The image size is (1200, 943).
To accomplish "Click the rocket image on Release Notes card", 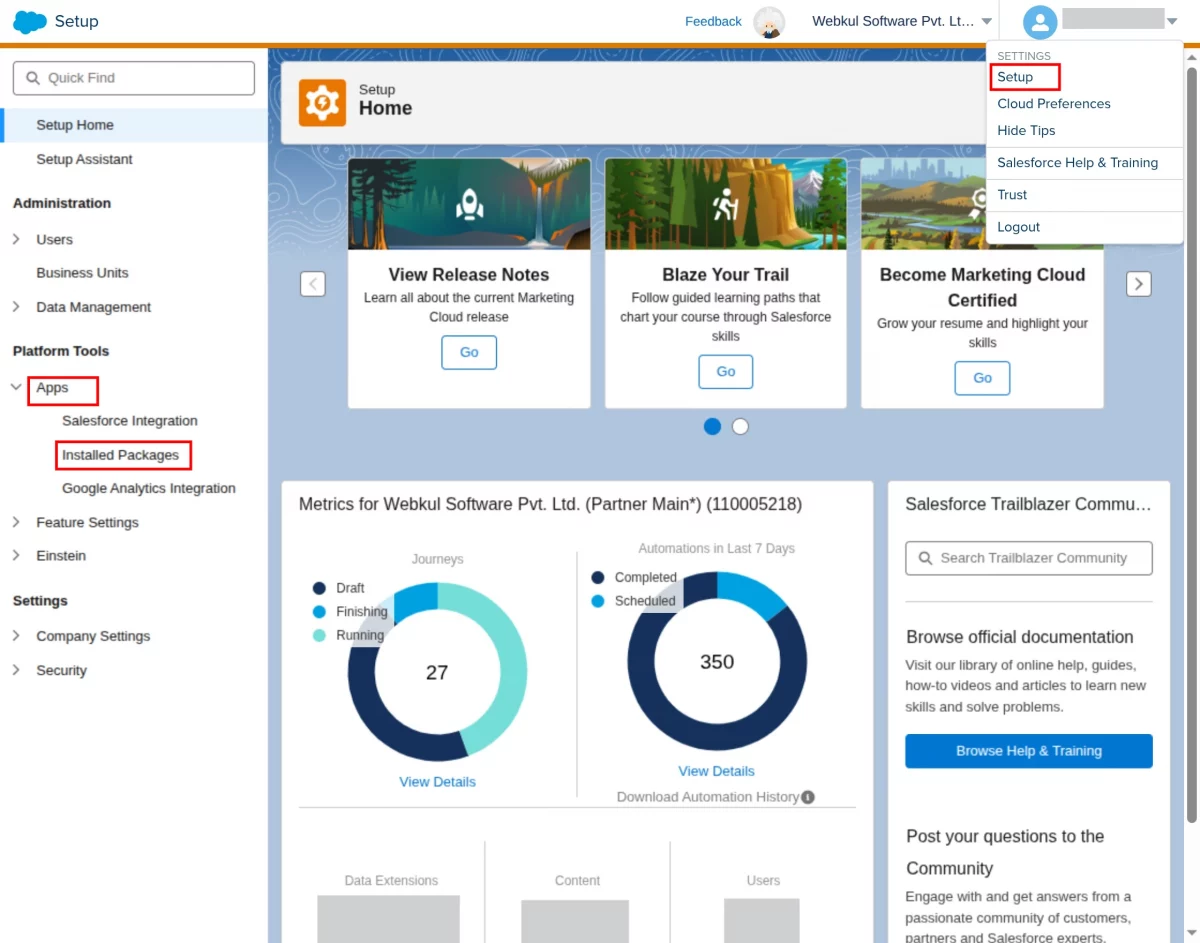I will [x=470, y=204].
